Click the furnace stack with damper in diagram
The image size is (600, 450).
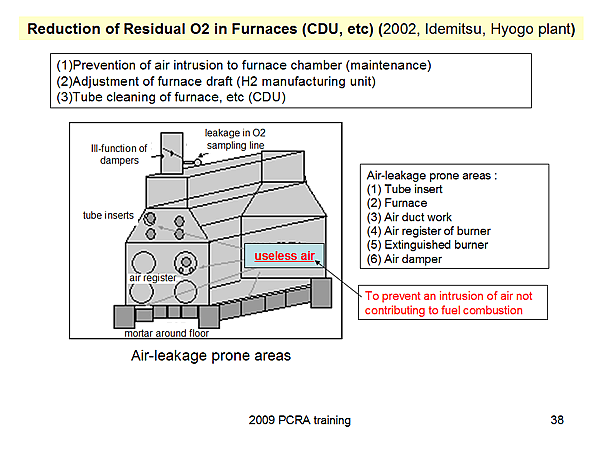tap(172, 153)
